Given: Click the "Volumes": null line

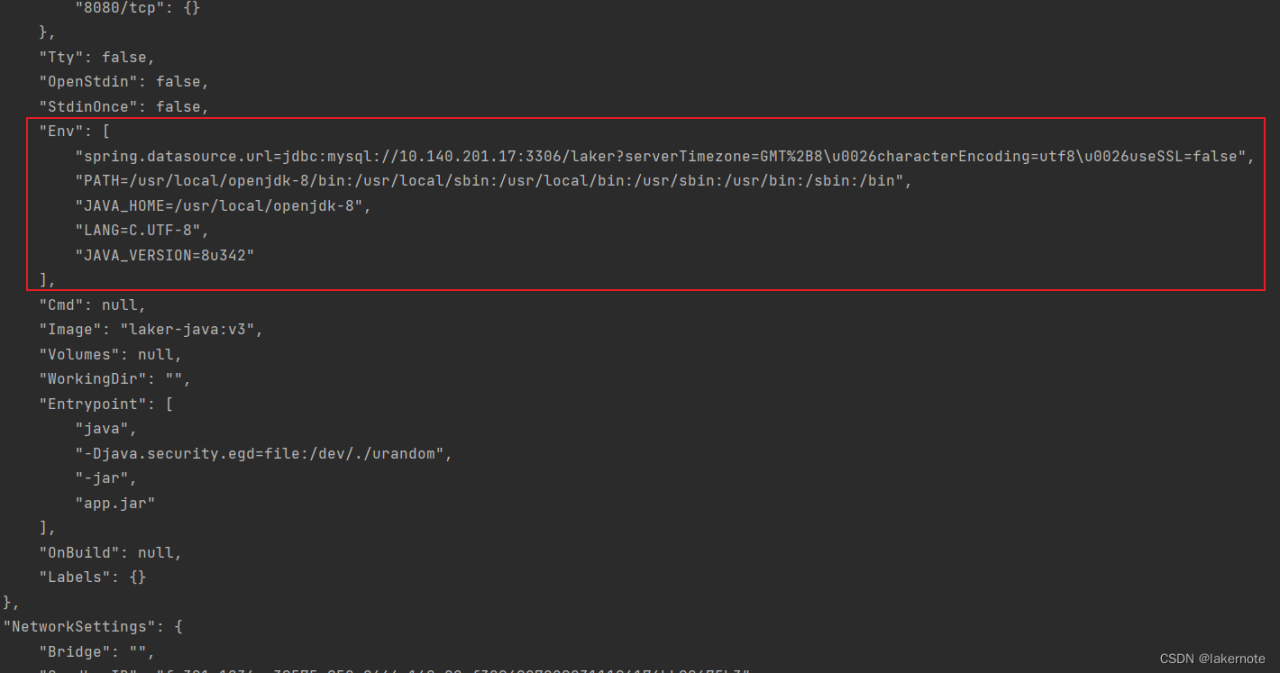Looking at the screenshot, I should click(x=110, y=354).
